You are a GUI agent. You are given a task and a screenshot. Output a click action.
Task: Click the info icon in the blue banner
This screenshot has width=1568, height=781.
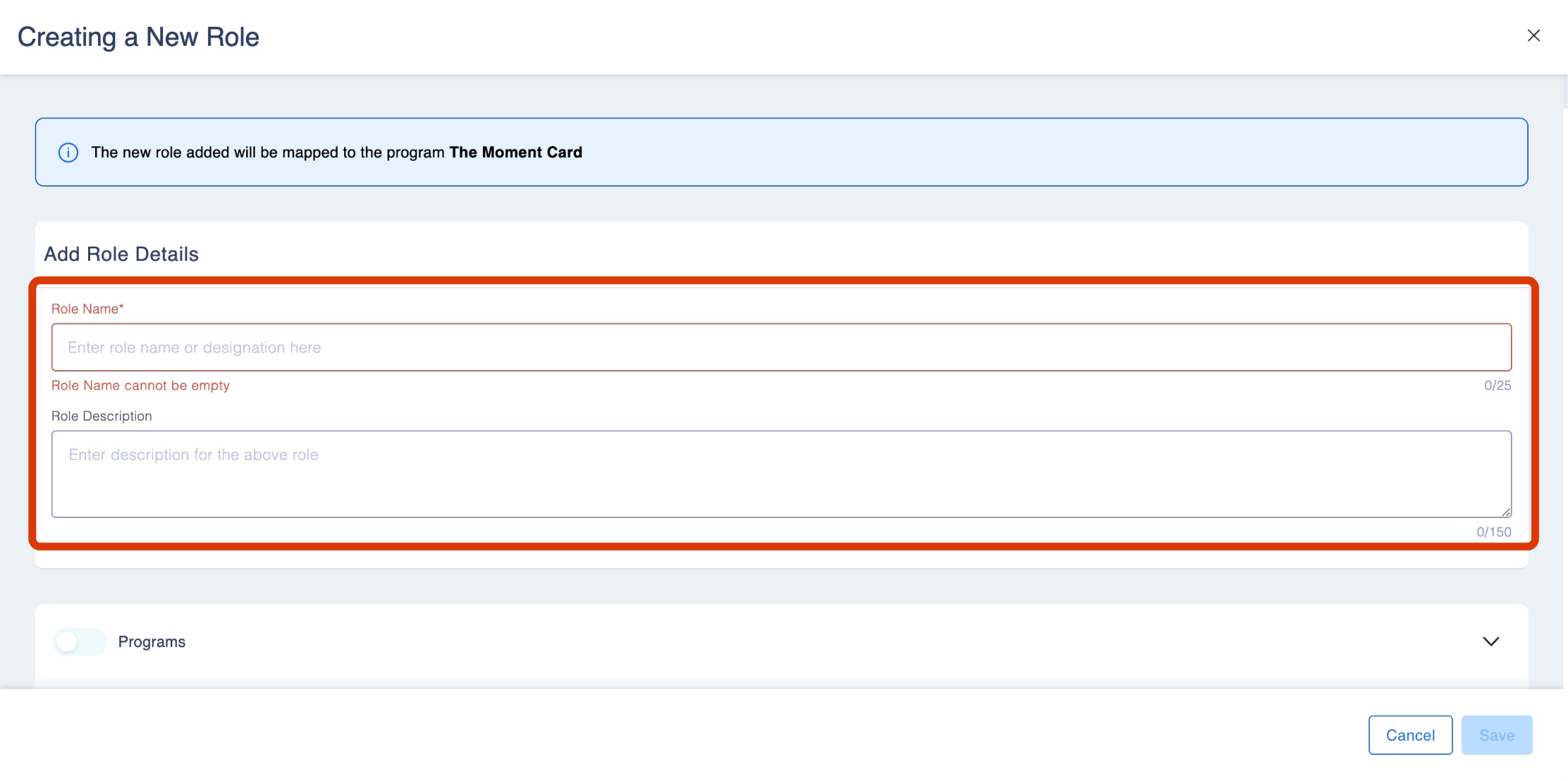(x=68, y=152)
